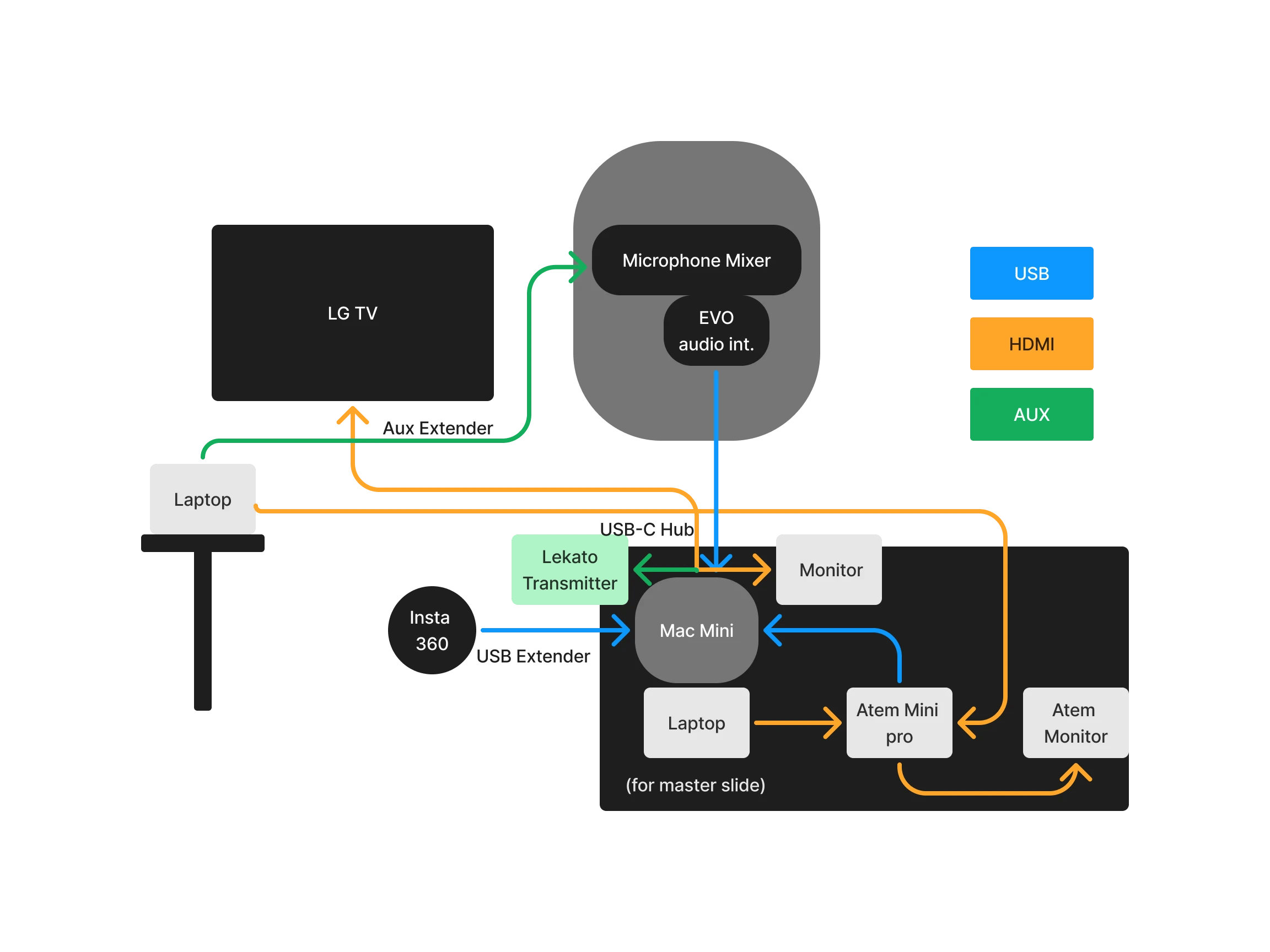Select the Lekato Transmitter box
1270x952 pixels.
tap(569, 569)
